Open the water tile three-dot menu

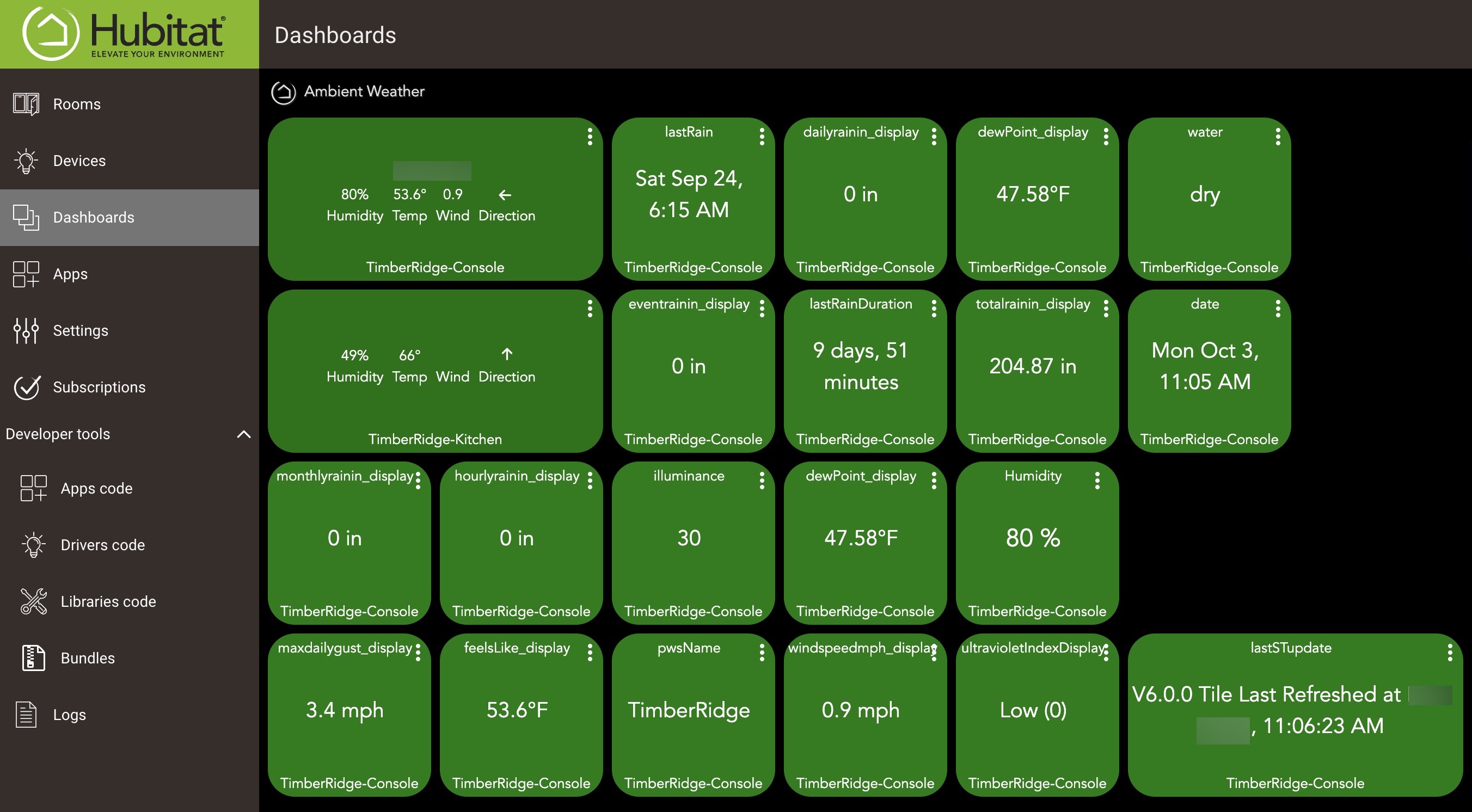click(x=1278, y=137)
